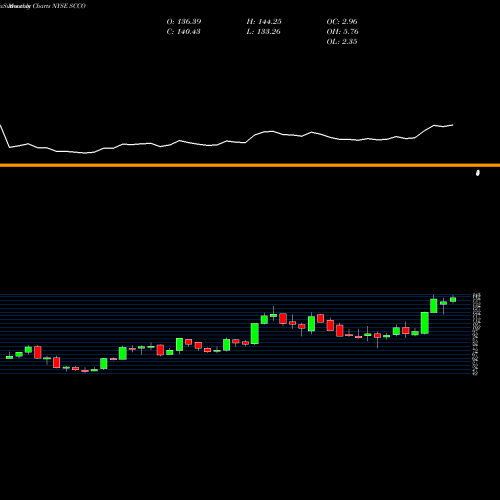Select the low price L: 133.26
This screenshot has width=500, height=500.
click(x=263, y=32)
